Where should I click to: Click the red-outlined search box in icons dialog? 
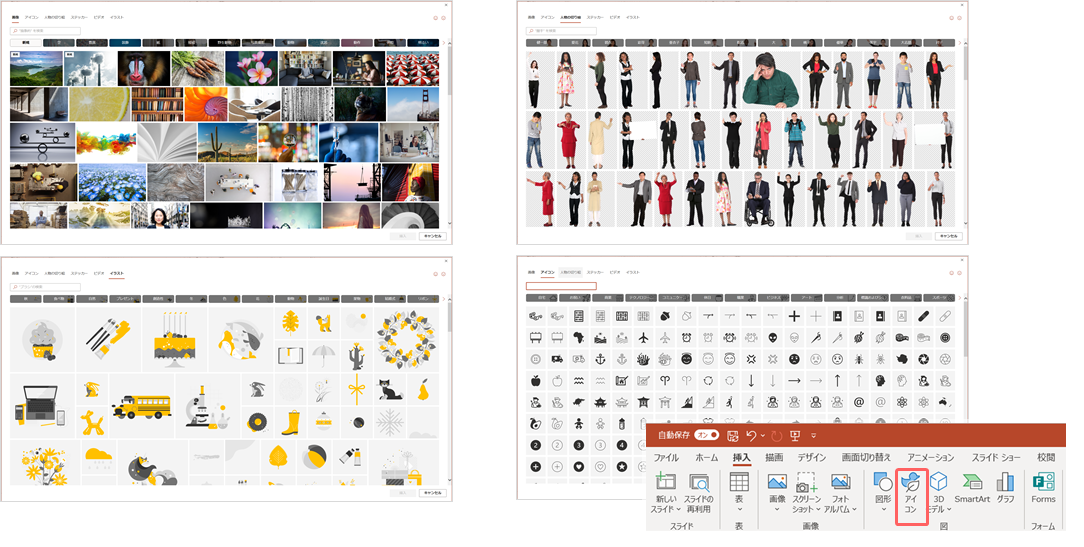(x=561, y=286)
